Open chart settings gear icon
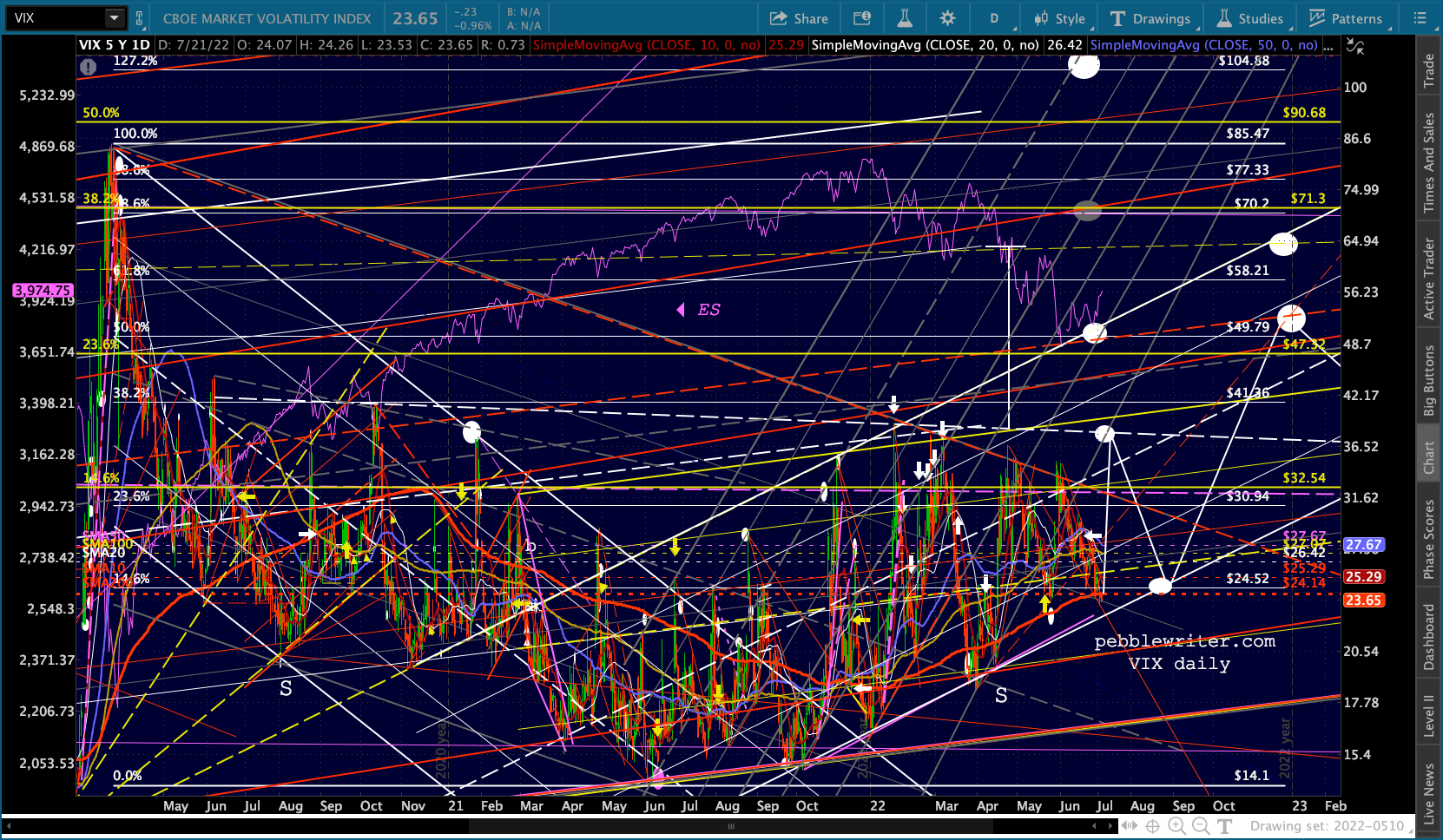Image resolution: width=1443 pixels, height=840 pixels. (947, 18)
